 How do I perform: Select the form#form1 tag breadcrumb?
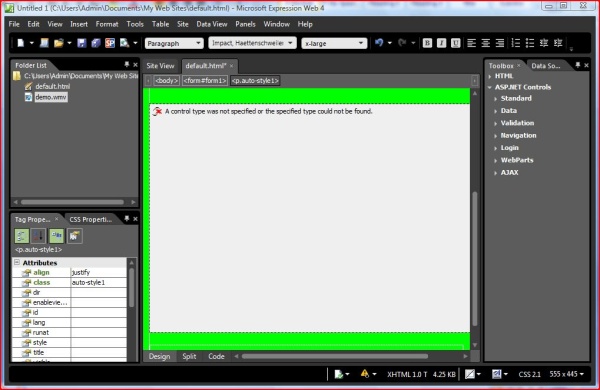pyautogui.click(x=205, y=81)
